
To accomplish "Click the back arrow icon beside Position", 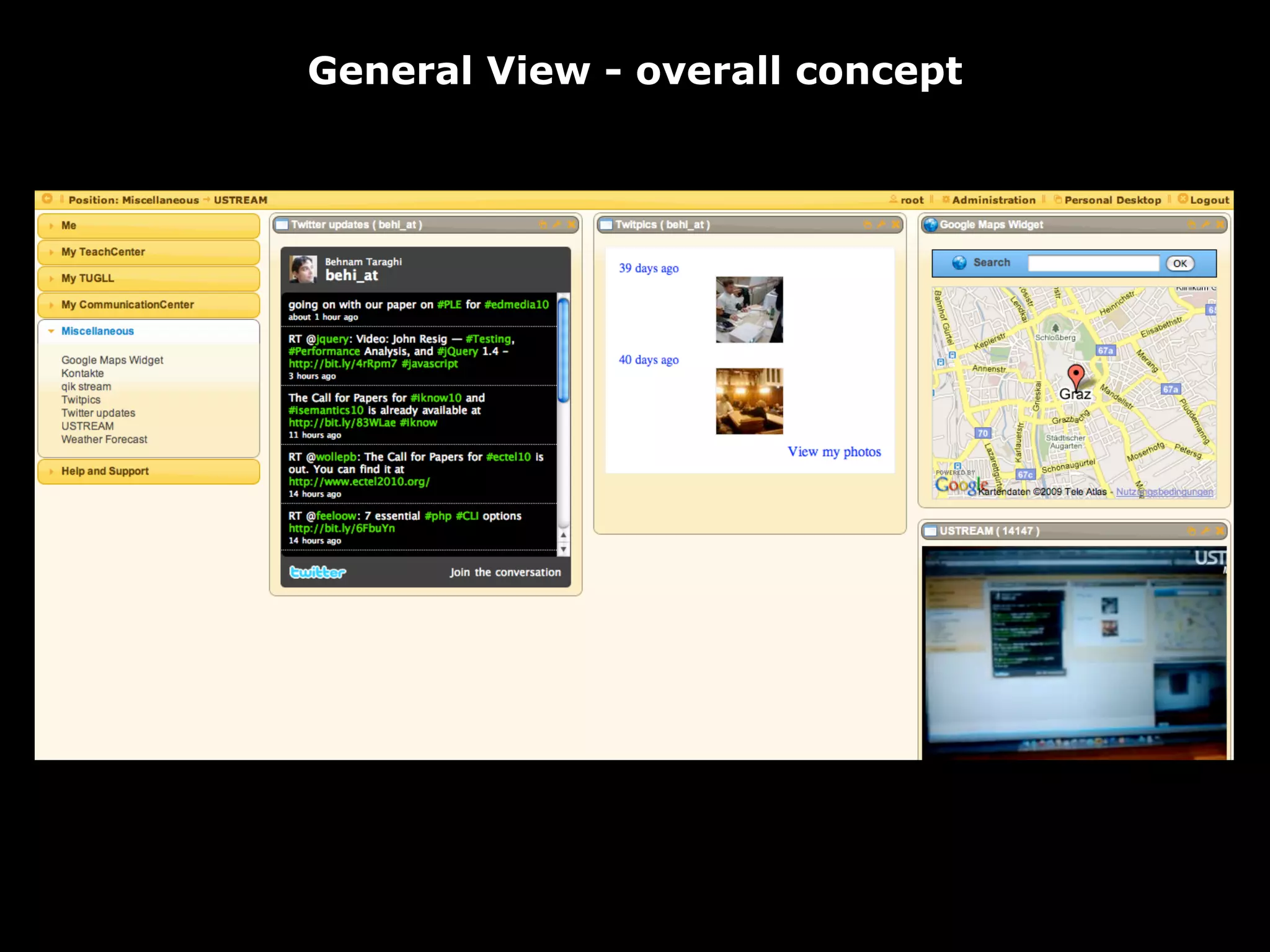I will [x=47, y=199].
